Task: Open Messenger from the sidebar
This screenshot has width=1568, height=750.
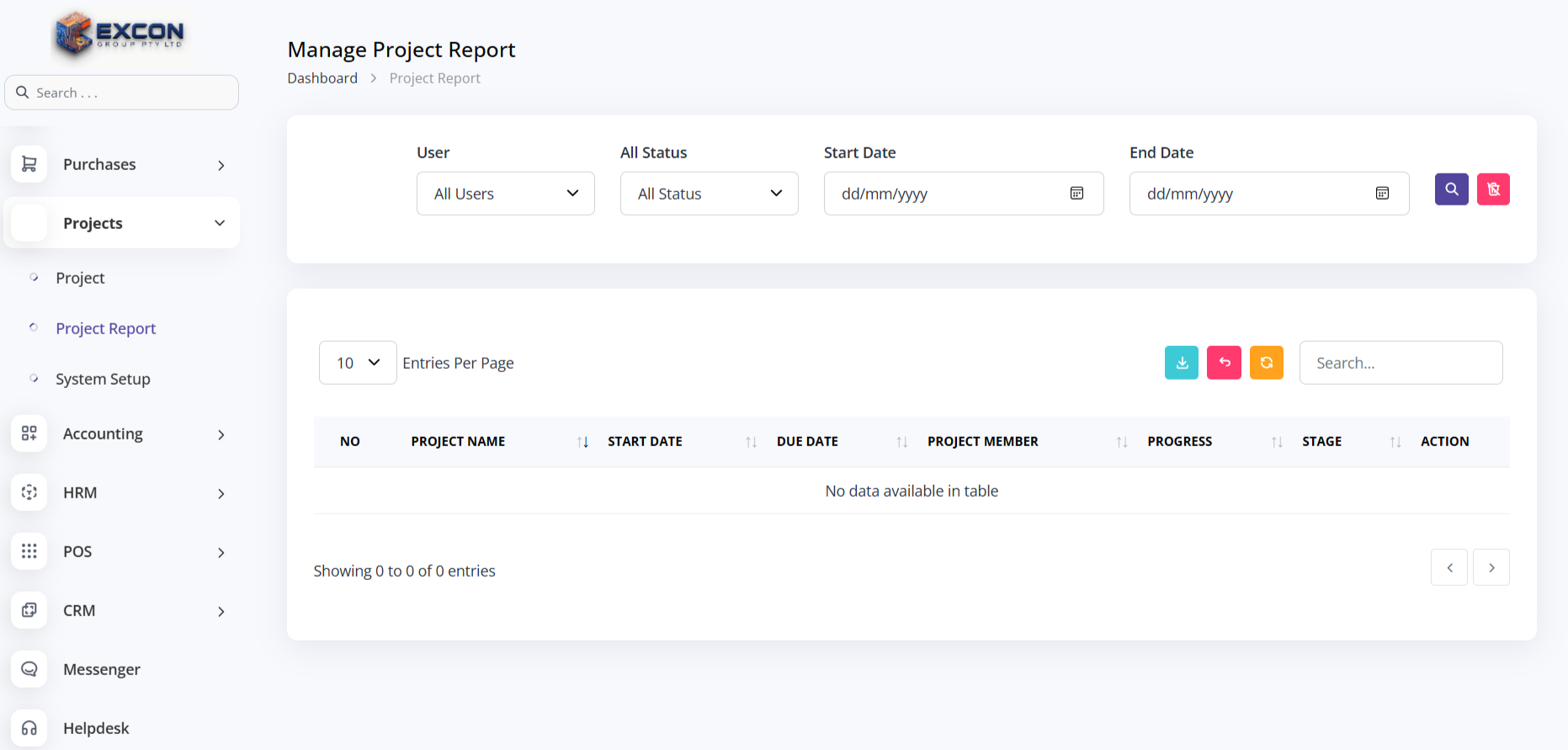Action: (x=101, y=670)
